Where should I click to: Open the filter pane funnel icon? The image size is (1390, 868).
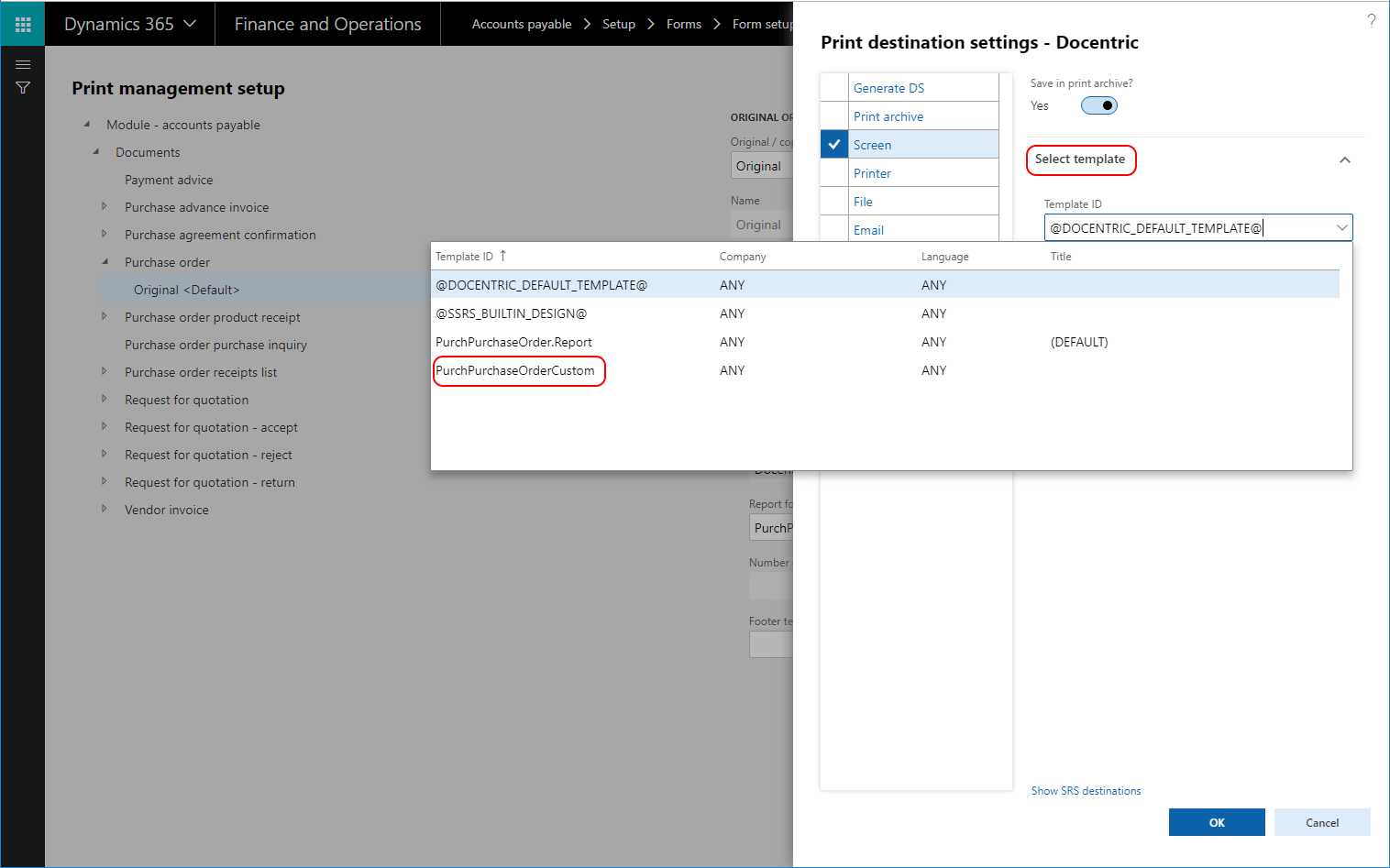pyautogui.click(x=23, y=88)
